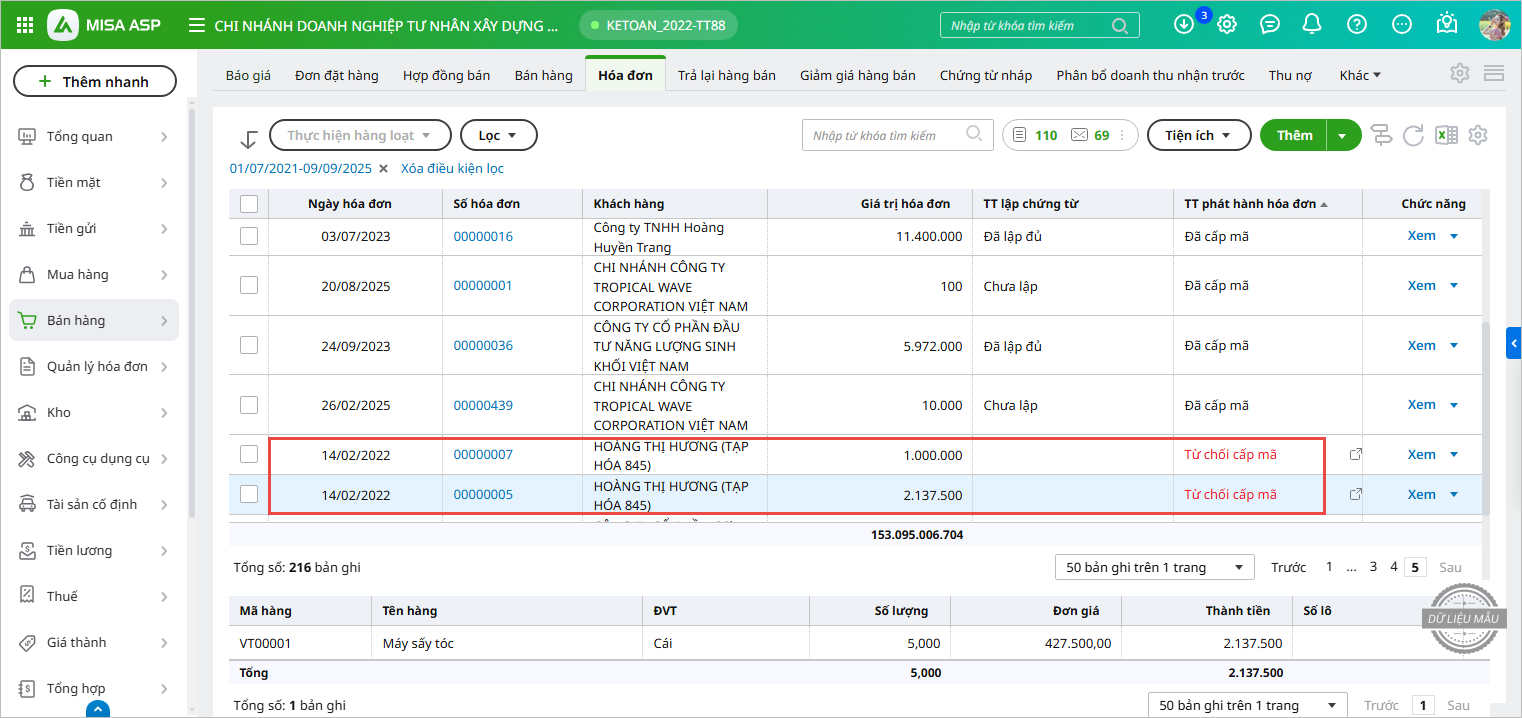Tick the select-all header checkbox
Viewport: 1522px width, 718px height.
pyautogui.click(x=249, y=204)
